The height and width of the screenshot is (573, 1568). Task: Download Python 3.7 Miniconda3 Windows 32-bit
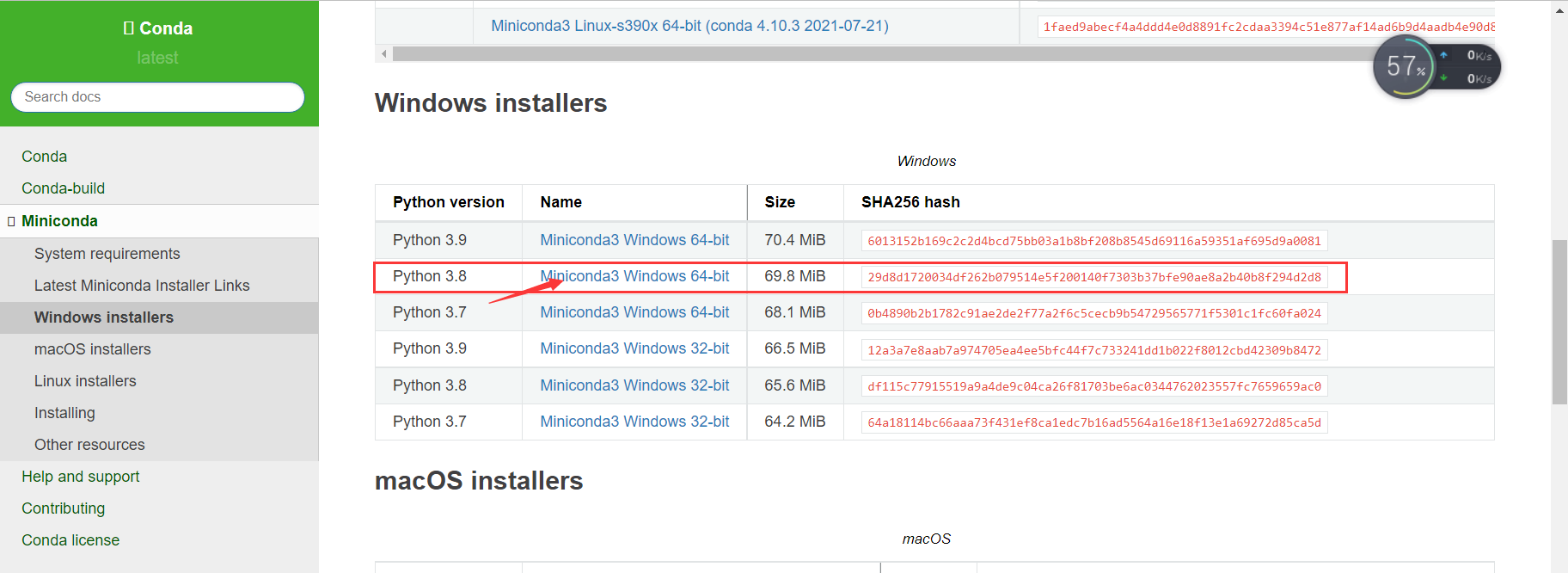pyautogui.click(x=634, y=422)
